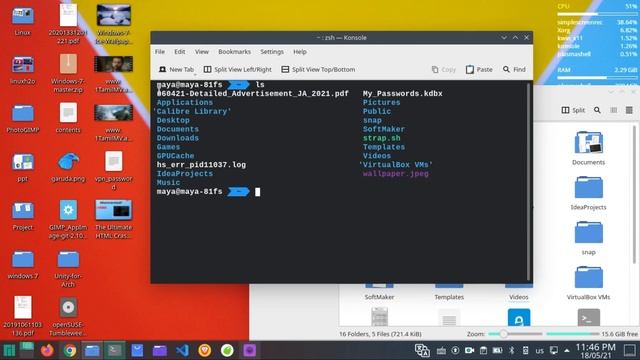Click the search icon in Dolphin toolbar
The width and height of the screenshot is (640, 360).
597,110
